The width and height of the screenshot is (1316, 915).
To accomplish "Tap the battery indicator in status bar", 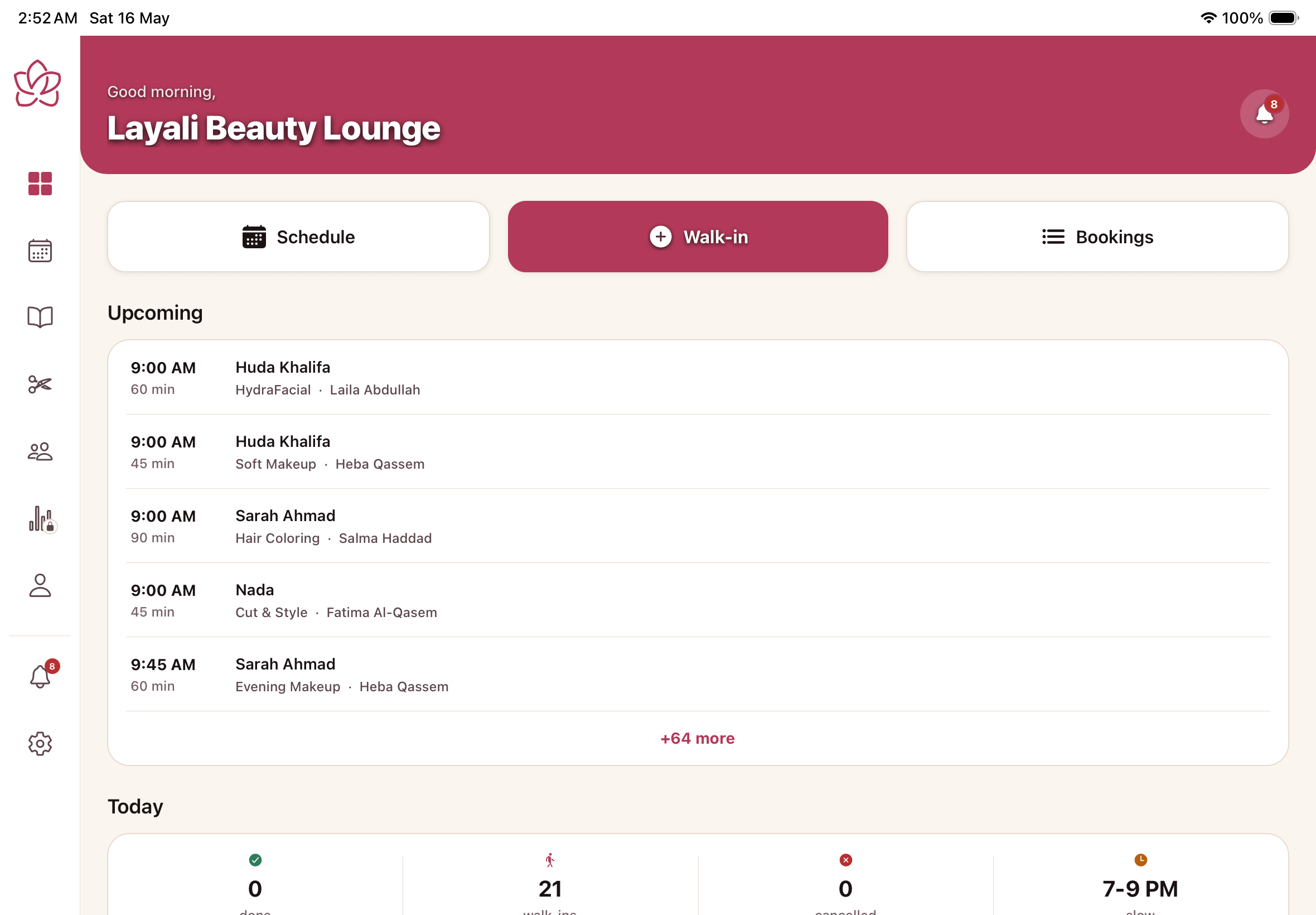I will (x=1284, y=18).
